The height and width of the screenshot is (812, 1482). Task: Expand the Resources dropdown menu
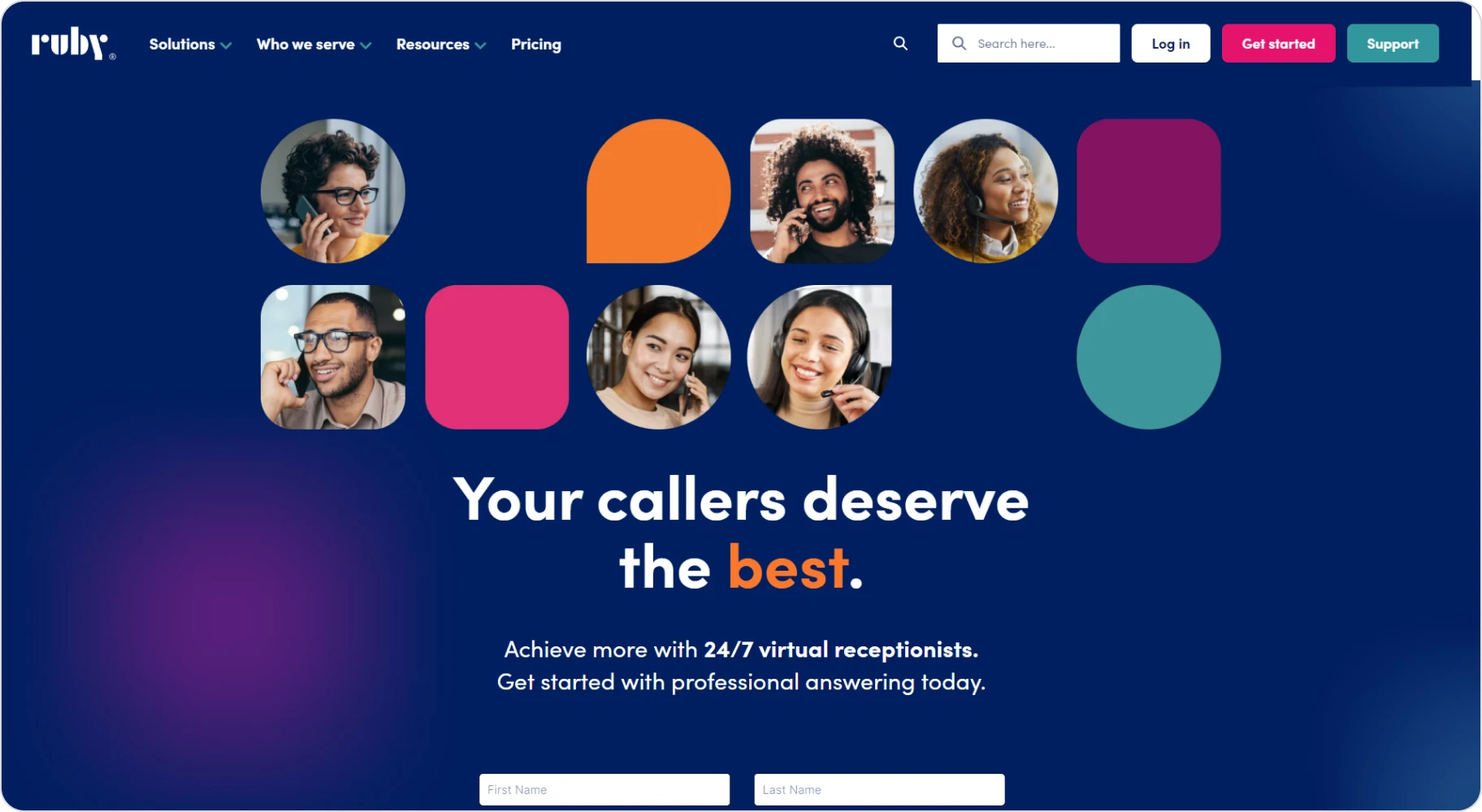coord(441,44)
